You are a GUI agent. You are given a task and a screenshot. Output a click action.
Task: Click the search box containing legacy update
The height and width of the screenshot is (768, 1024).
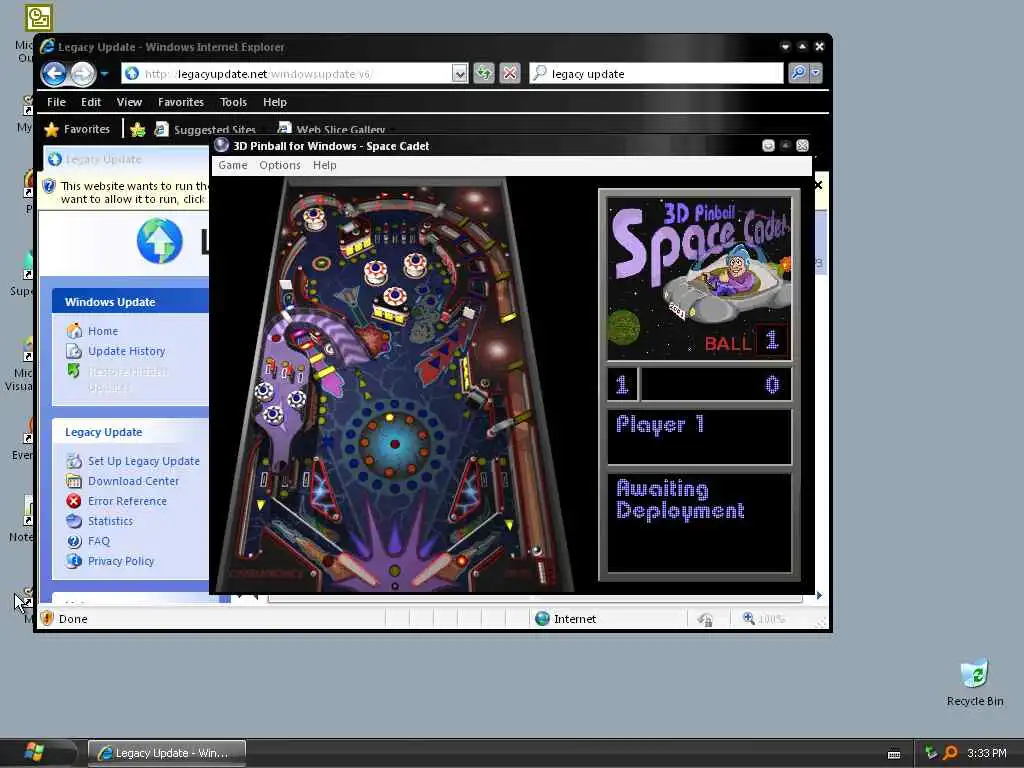656,74
